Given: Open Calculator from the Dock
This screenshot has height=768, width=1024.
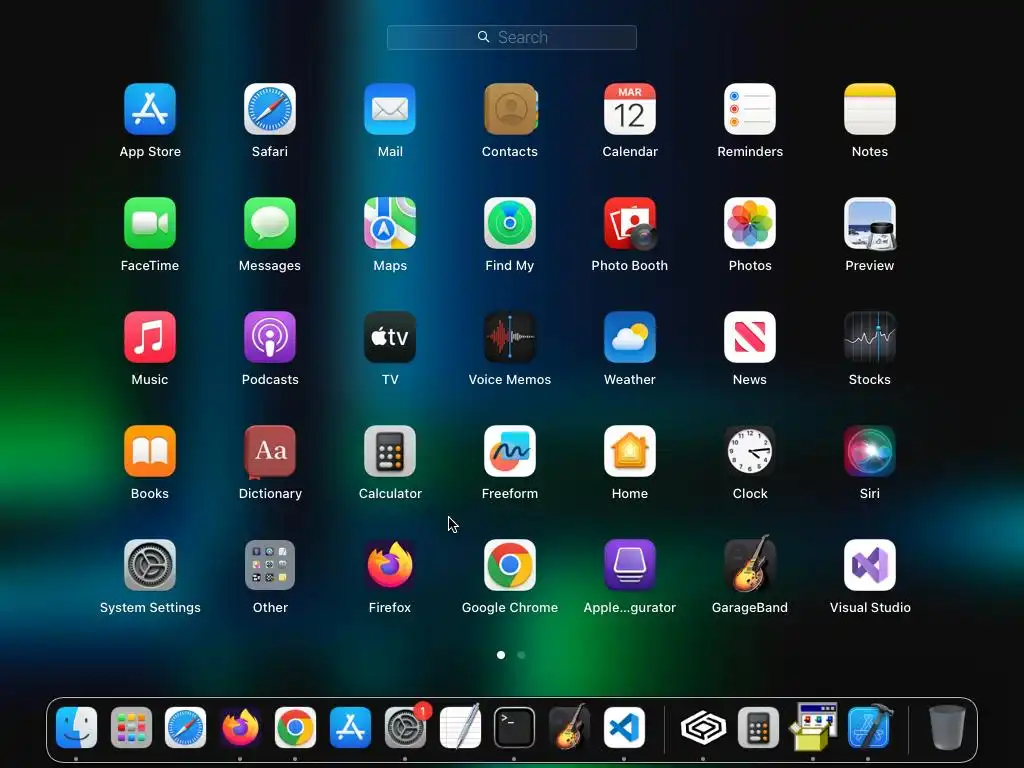Looking at the screenshot, I should tap(758, 727).
